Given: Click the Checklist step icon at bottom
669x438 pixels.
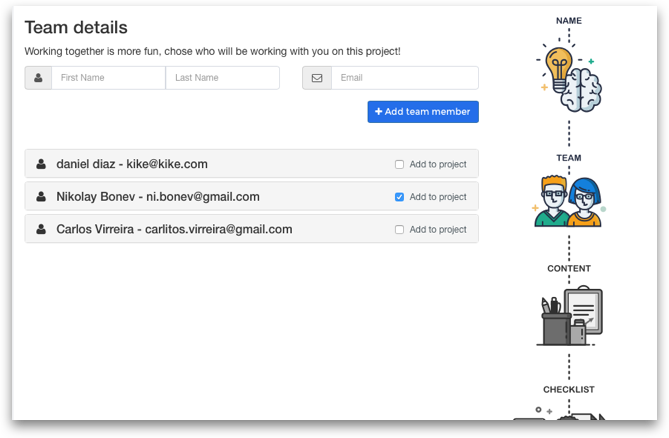Looking at the screenshot, I should click(559, 413).
